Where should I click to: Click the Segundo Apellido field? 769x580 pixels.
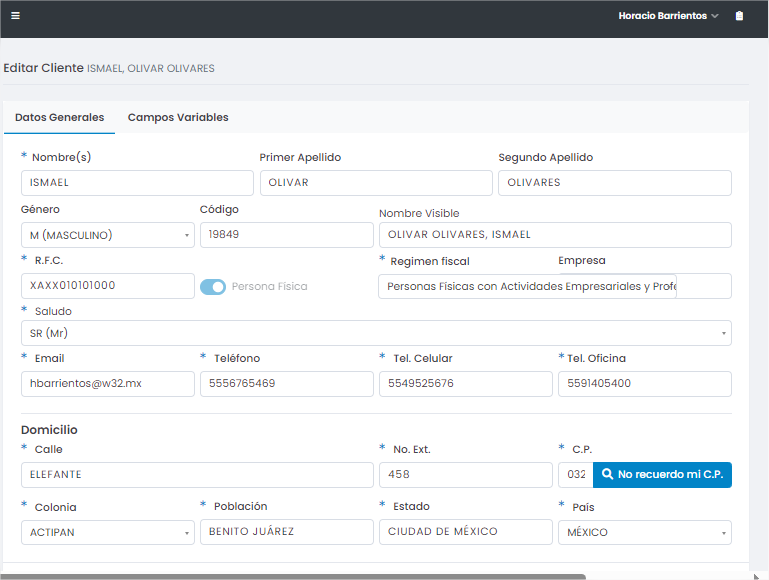point(615,183)
